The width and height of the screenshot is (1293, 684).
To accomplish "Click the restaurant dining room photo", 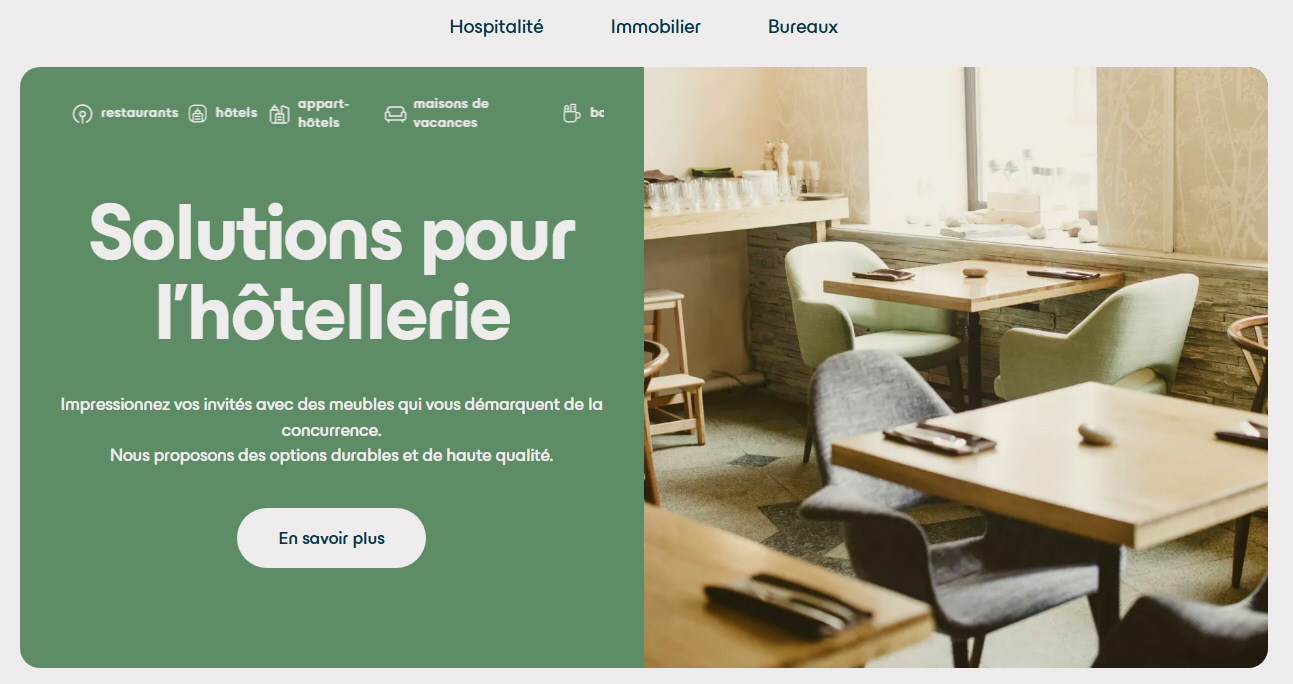I will pyautogui.click(x=956, y=367).
